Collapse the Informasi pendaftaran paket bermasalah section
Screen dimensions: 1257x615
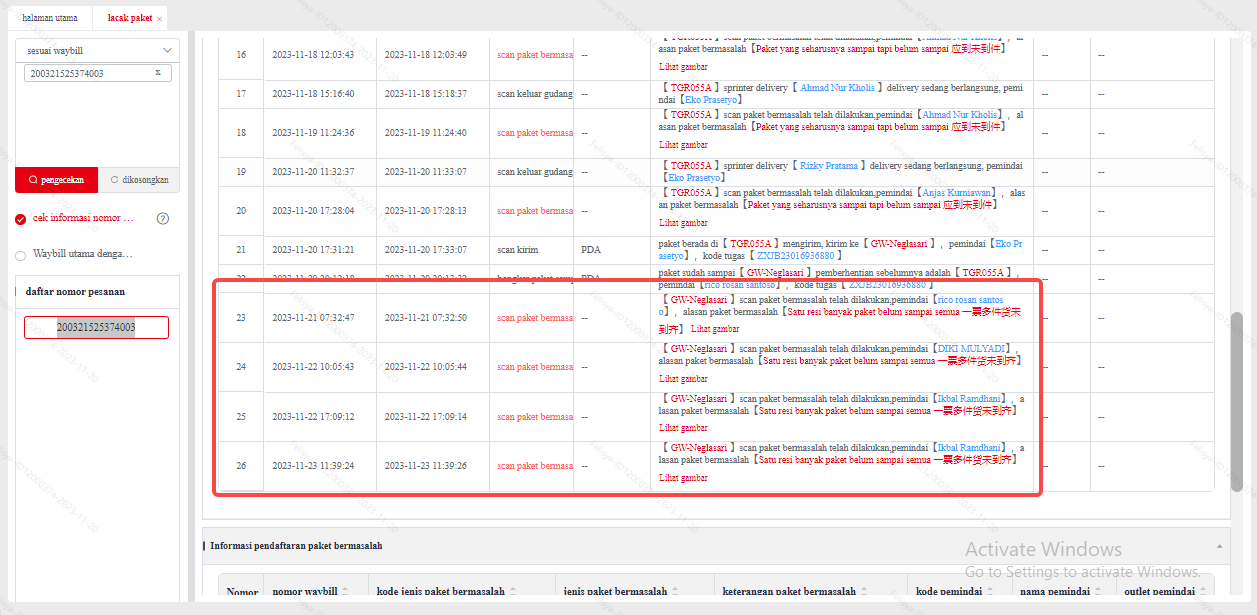click(1219, 546)
